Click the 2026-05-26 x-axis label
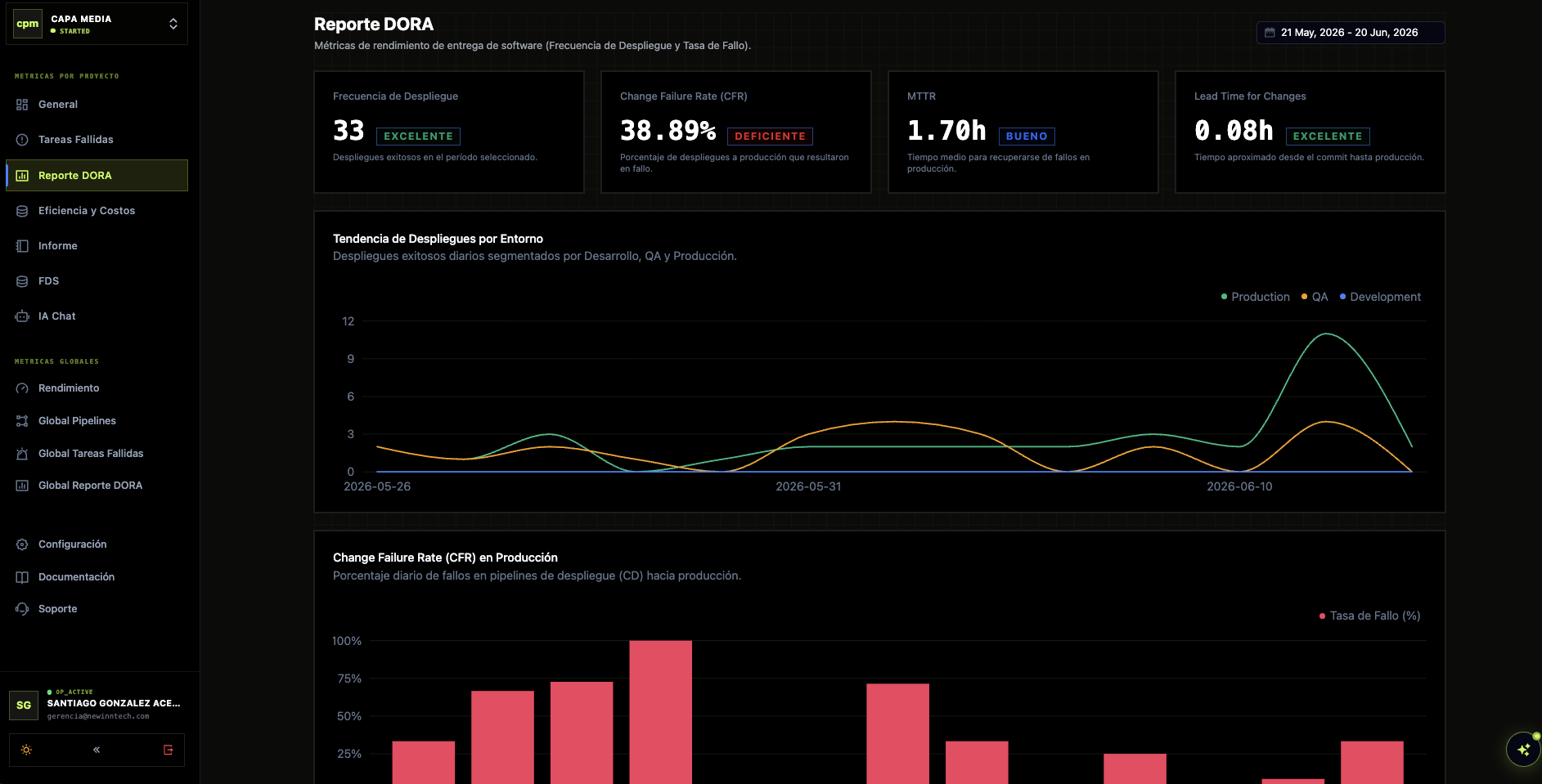The width and height of the screenshot is (1542, 784). (377, 486)
